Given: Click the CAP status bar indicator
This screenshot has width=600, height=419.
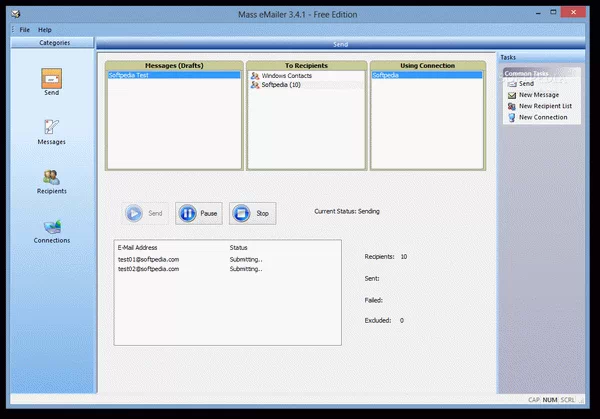Looking at the screenshot, I should [x=534, y=400].
